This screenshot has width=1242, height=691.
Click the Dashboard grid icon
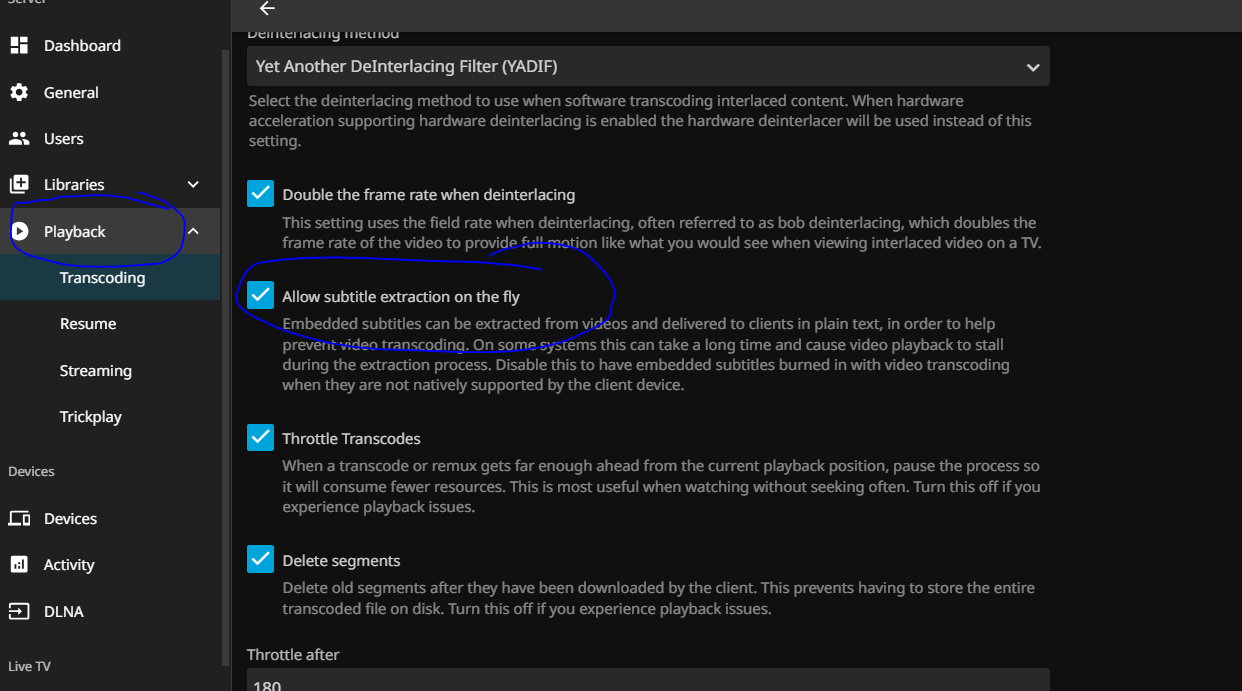19,46
